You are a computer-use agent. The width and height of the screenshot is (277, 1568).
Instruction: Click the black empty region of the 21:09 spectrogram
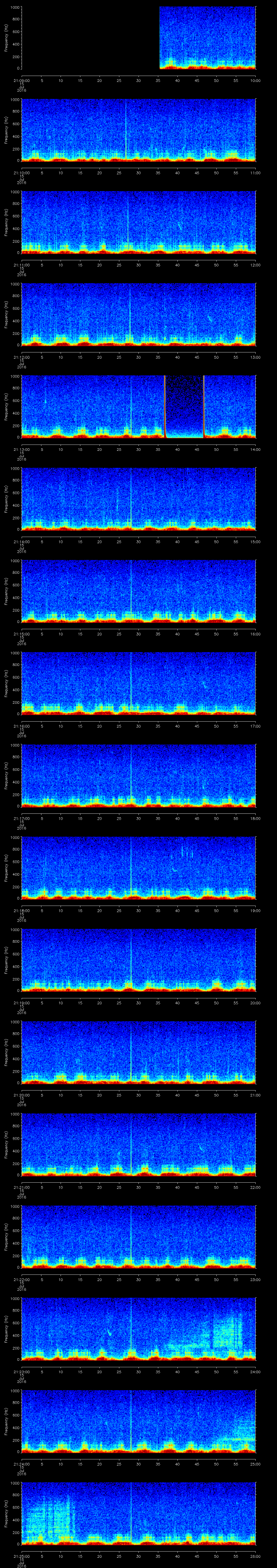pyautogui.click(x=90, y=38)
